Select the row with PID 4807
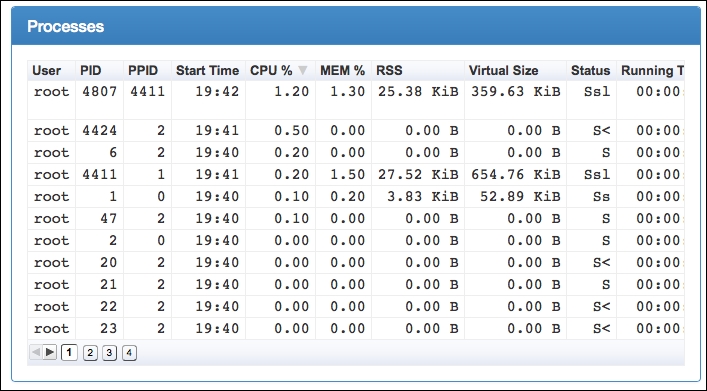This screenshot has height=391, width=707. (356, 100)
